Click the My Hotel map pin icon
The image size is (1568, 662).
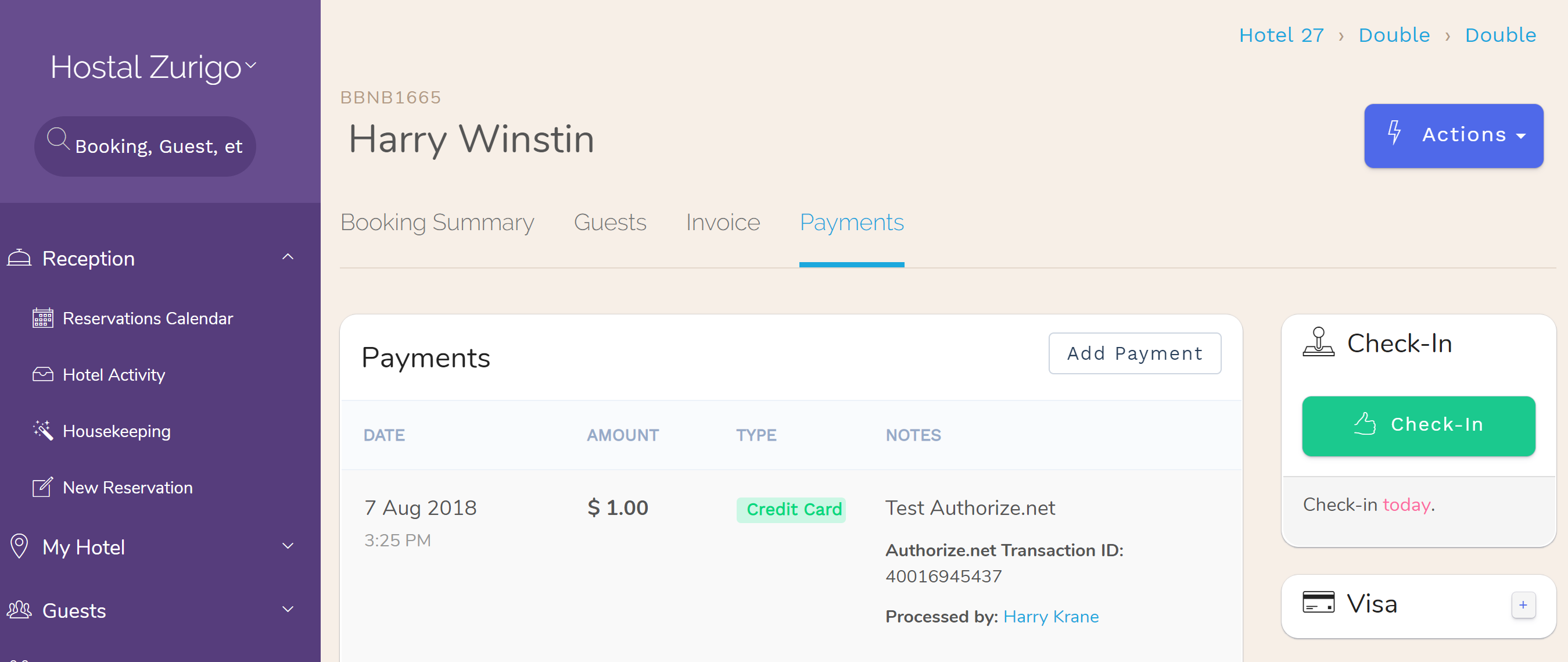tap(20, 546)
